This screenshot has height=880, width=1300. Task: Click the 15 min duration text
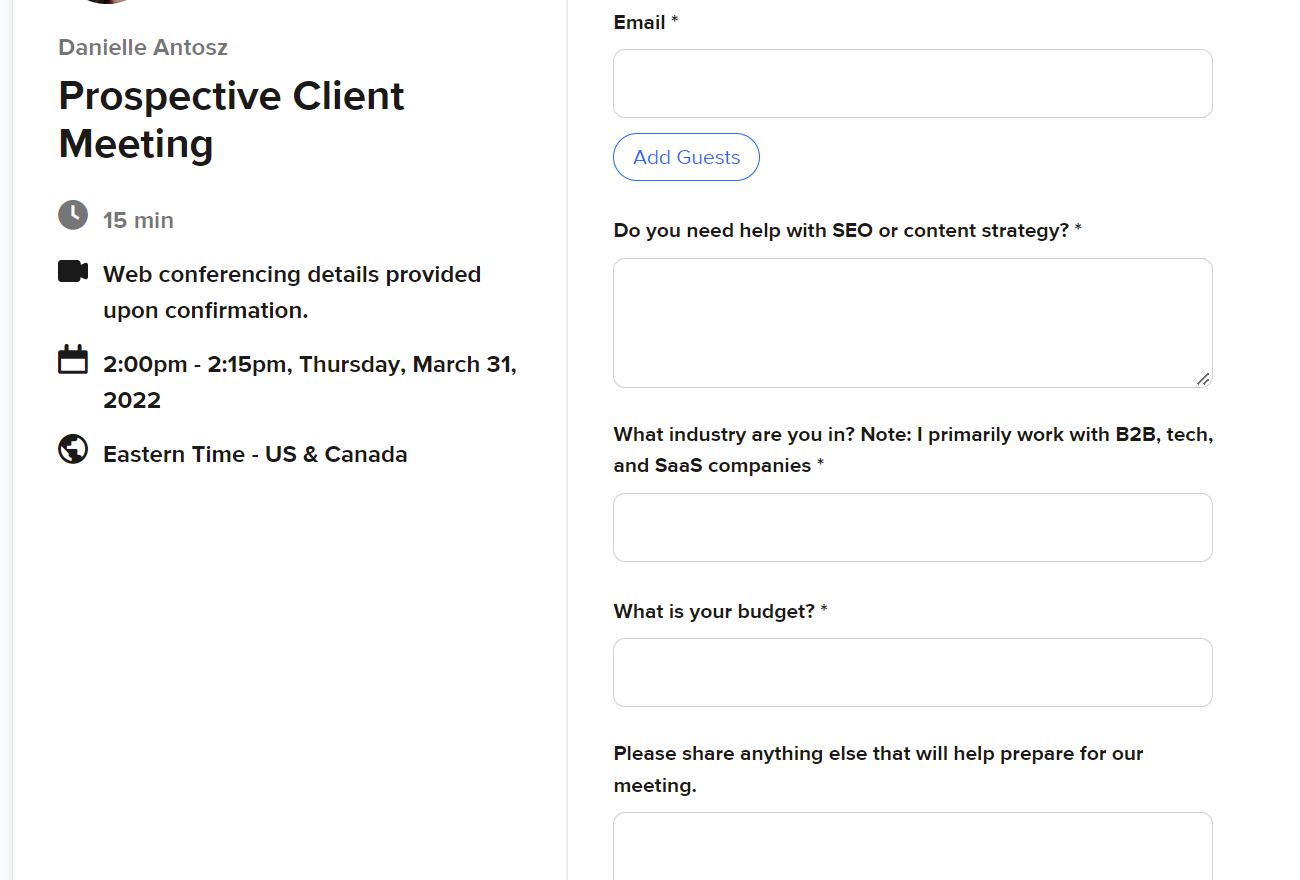click(x=138, y=220)
